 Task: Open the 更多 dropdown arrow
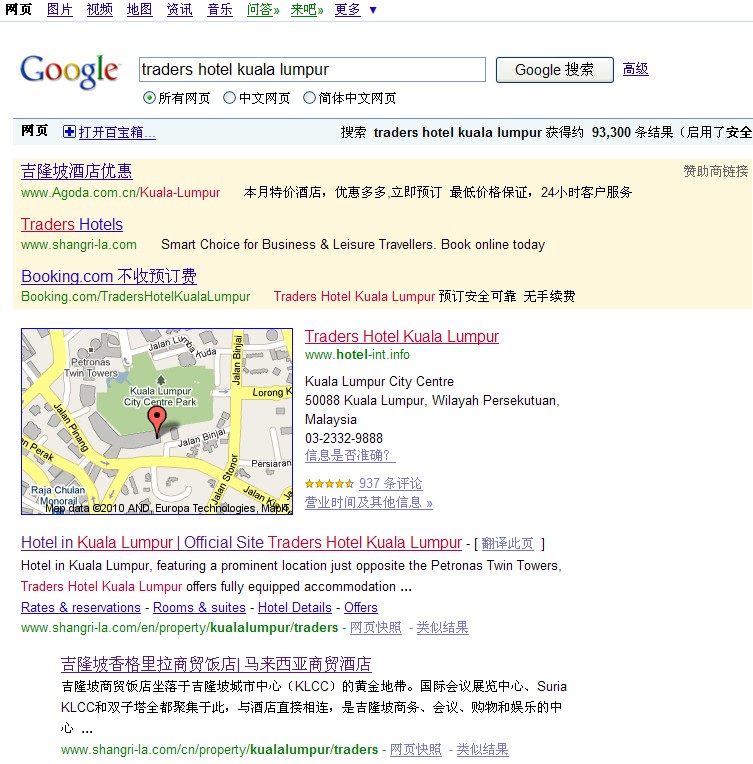tap(373, 10)
